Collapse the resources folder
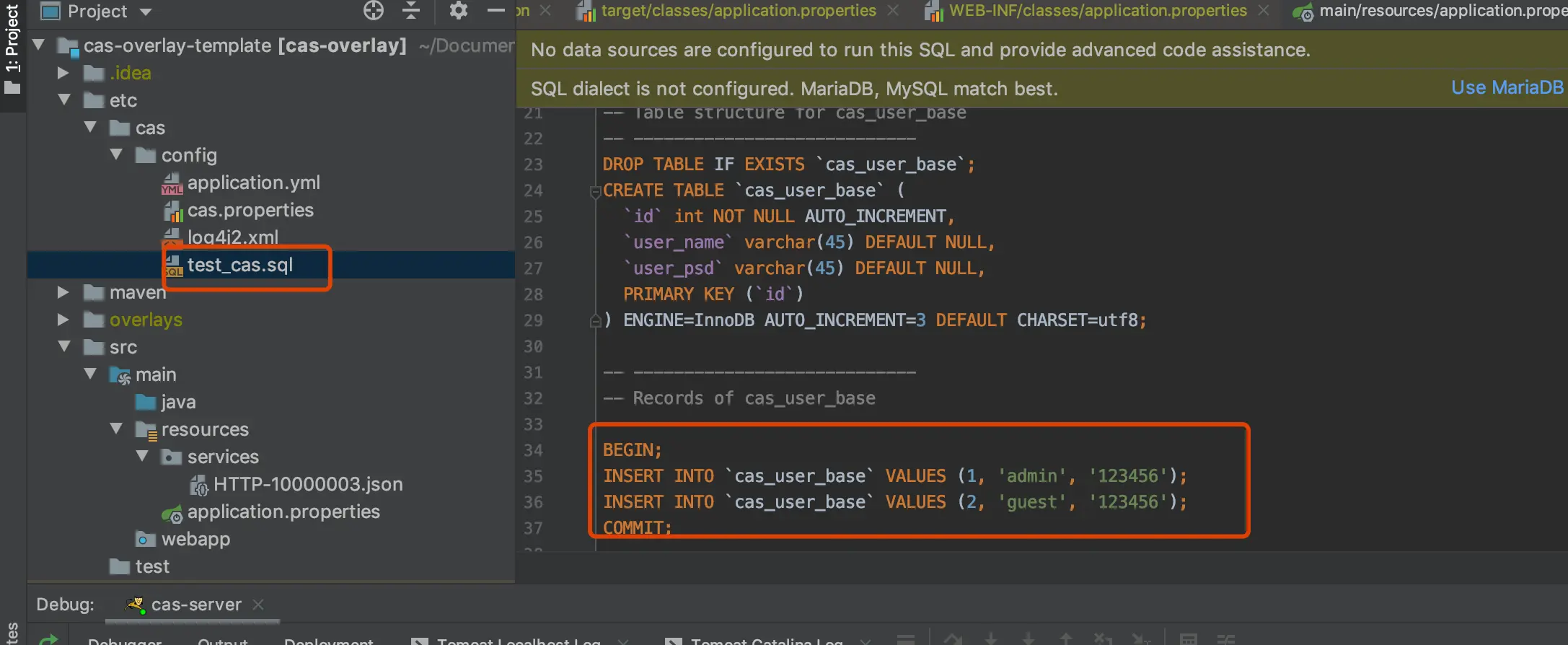The image size is (1568, 645). [116, 429]
